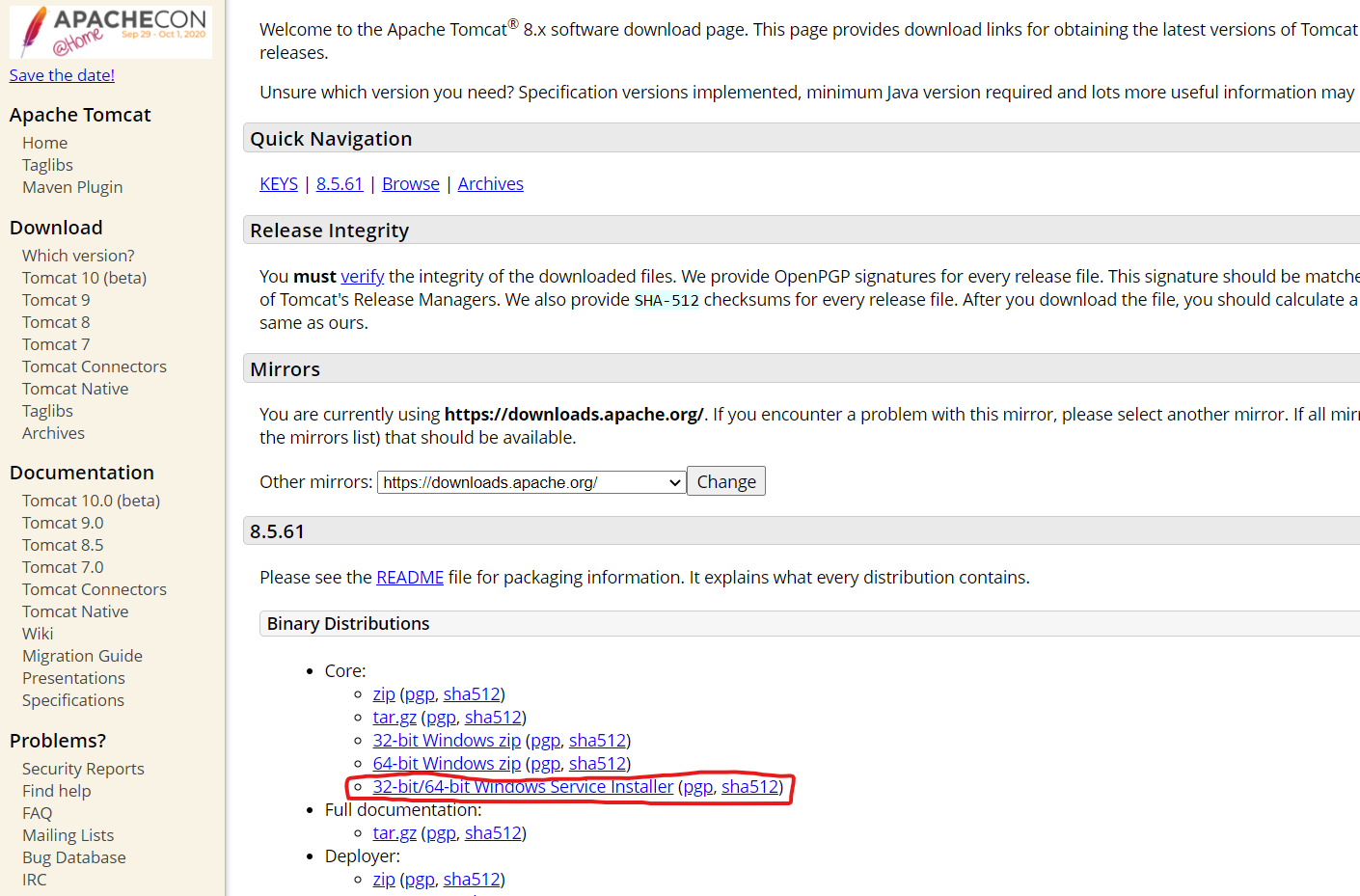Download 64-bit Windows zip
Screen dimensions: 1360x896
coord(447,764)
